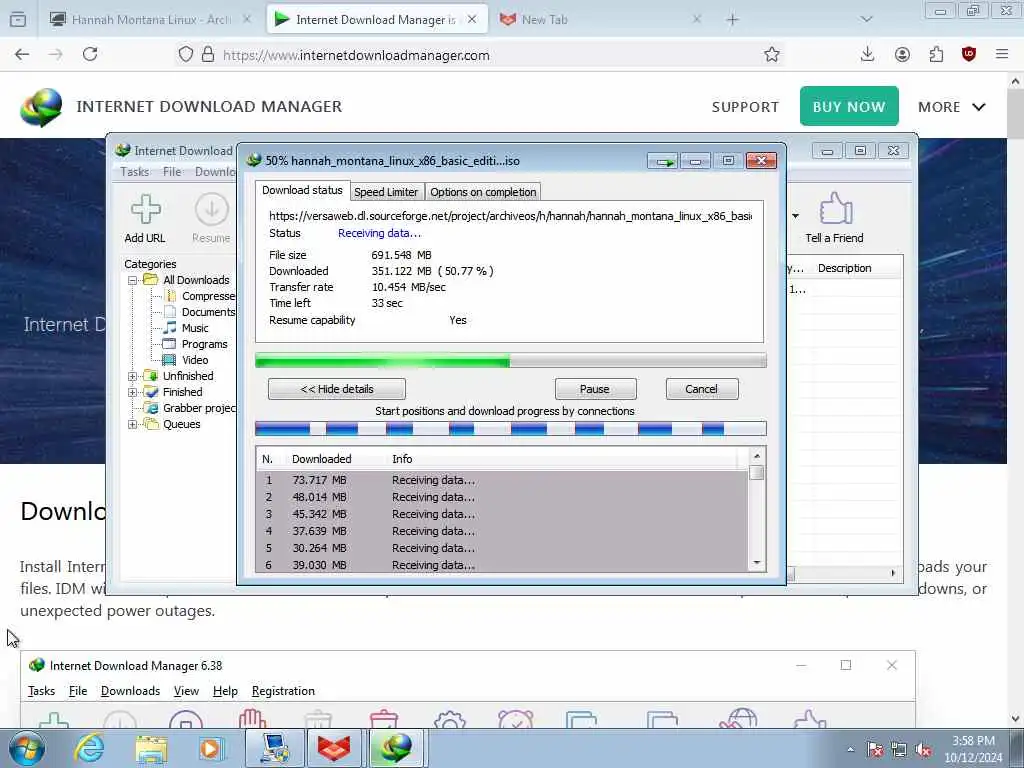This screenshot has width=1024, height=768.
Task: Click the green arrow button in dialog title bar
Action: (x=663, y=161)
